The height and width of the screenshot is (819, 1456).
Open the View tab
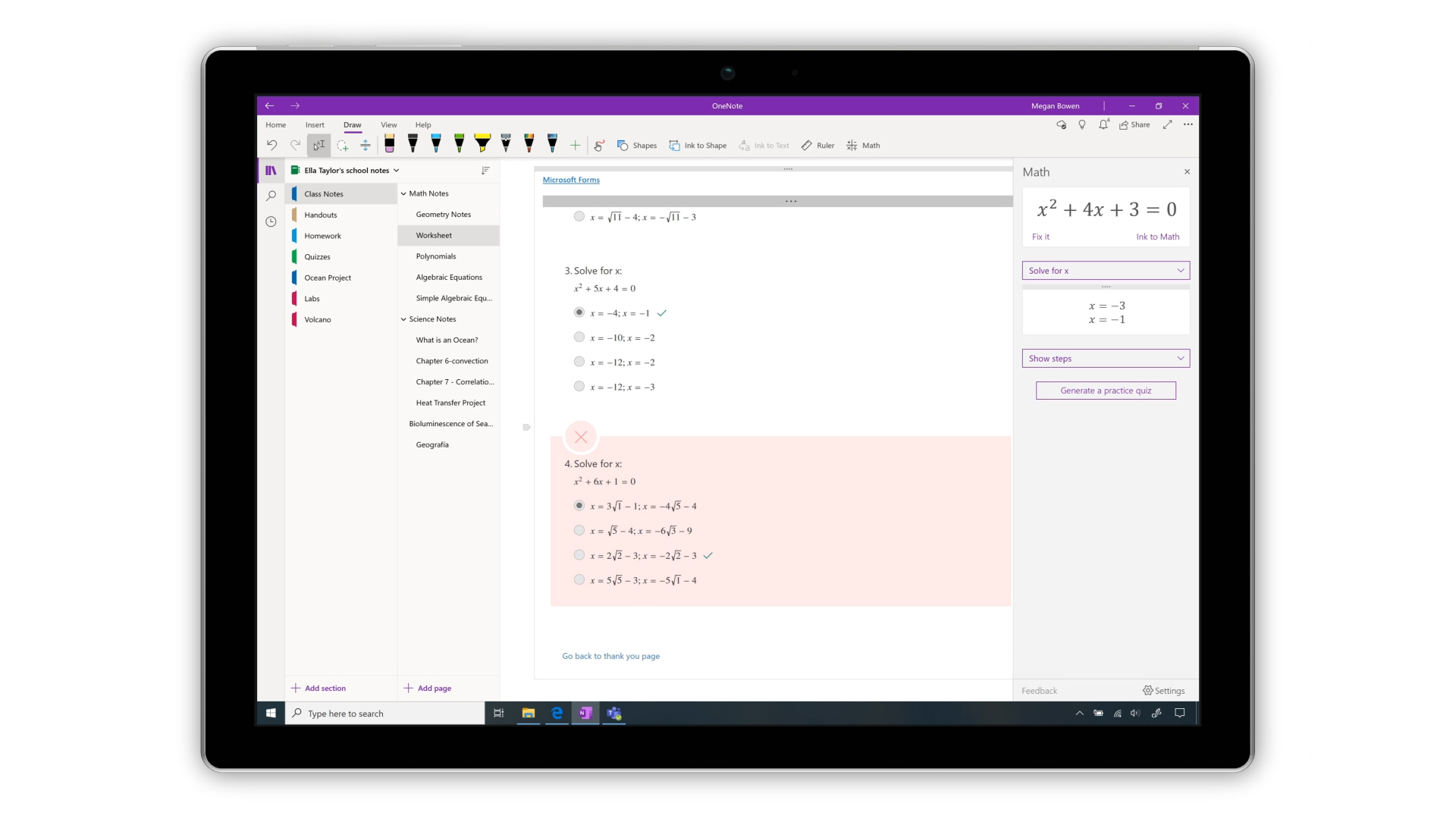[389, 125]
